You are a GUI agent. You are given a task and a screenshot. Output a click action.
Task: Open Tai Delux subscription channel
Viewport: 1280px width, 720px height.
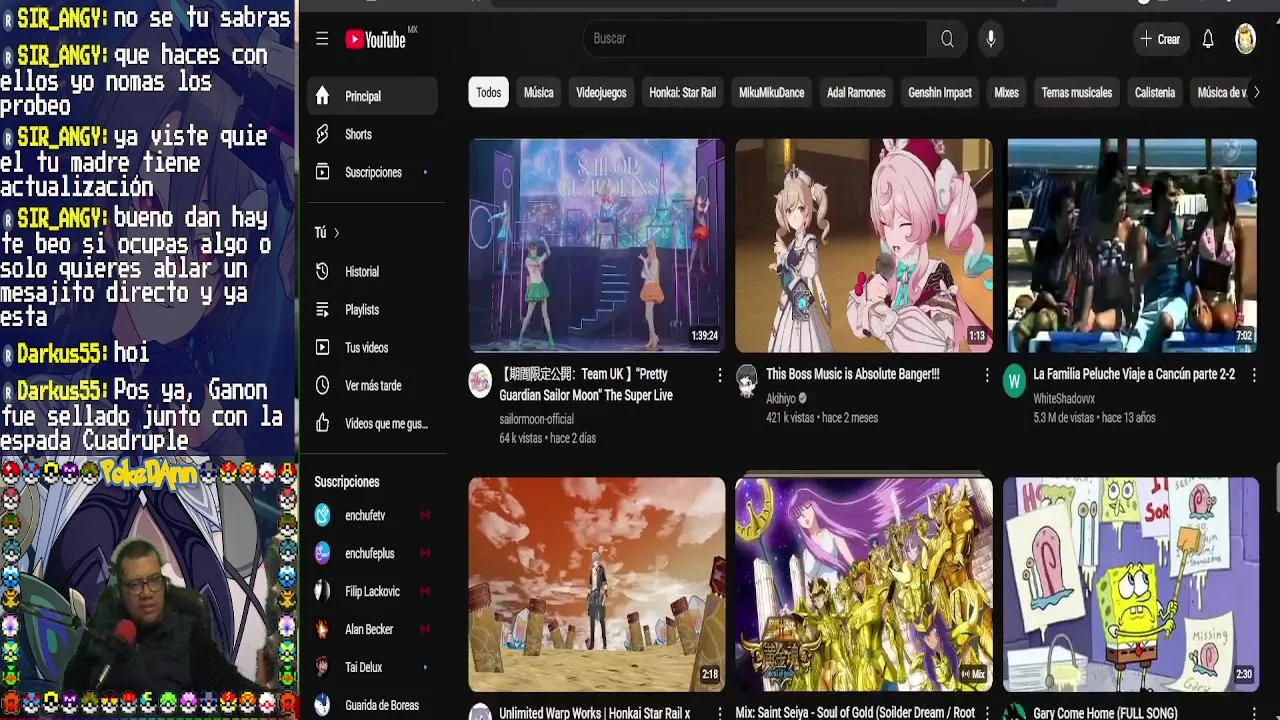pyautogui.click(x=372, y=668)
